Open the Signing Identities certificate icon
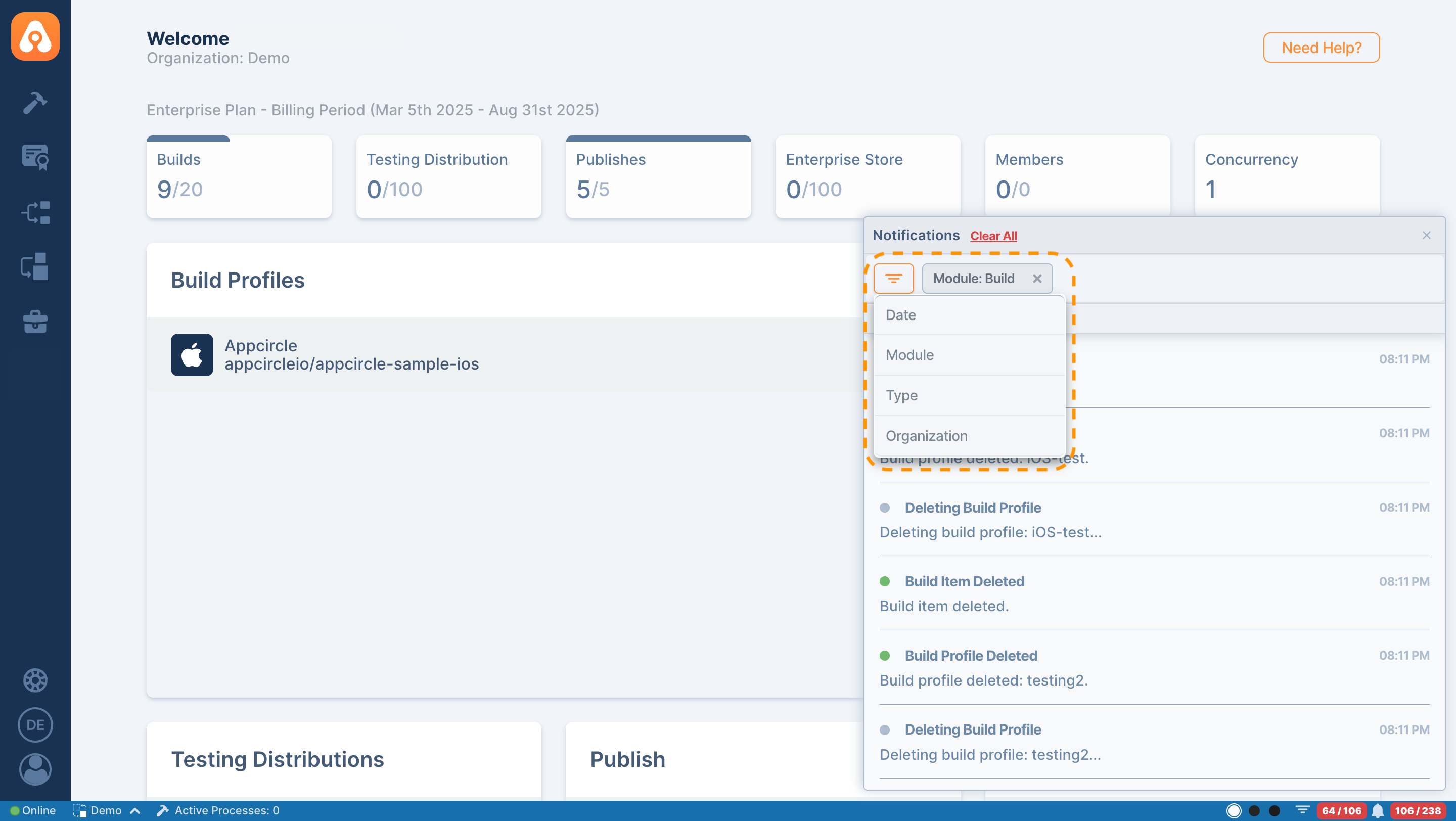 35,157
